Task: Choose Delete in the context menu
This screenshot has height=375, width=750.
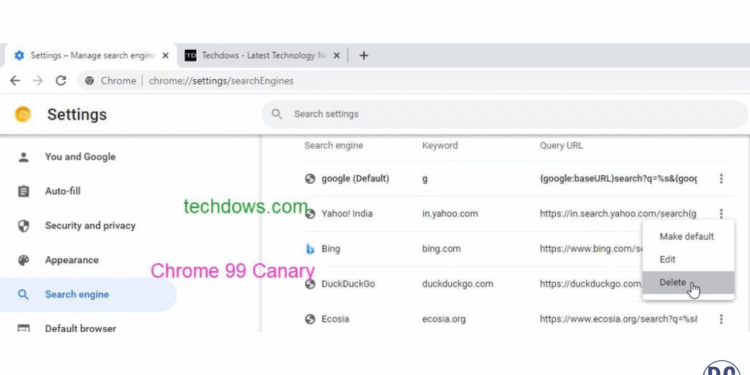Action: coord(688,283)
